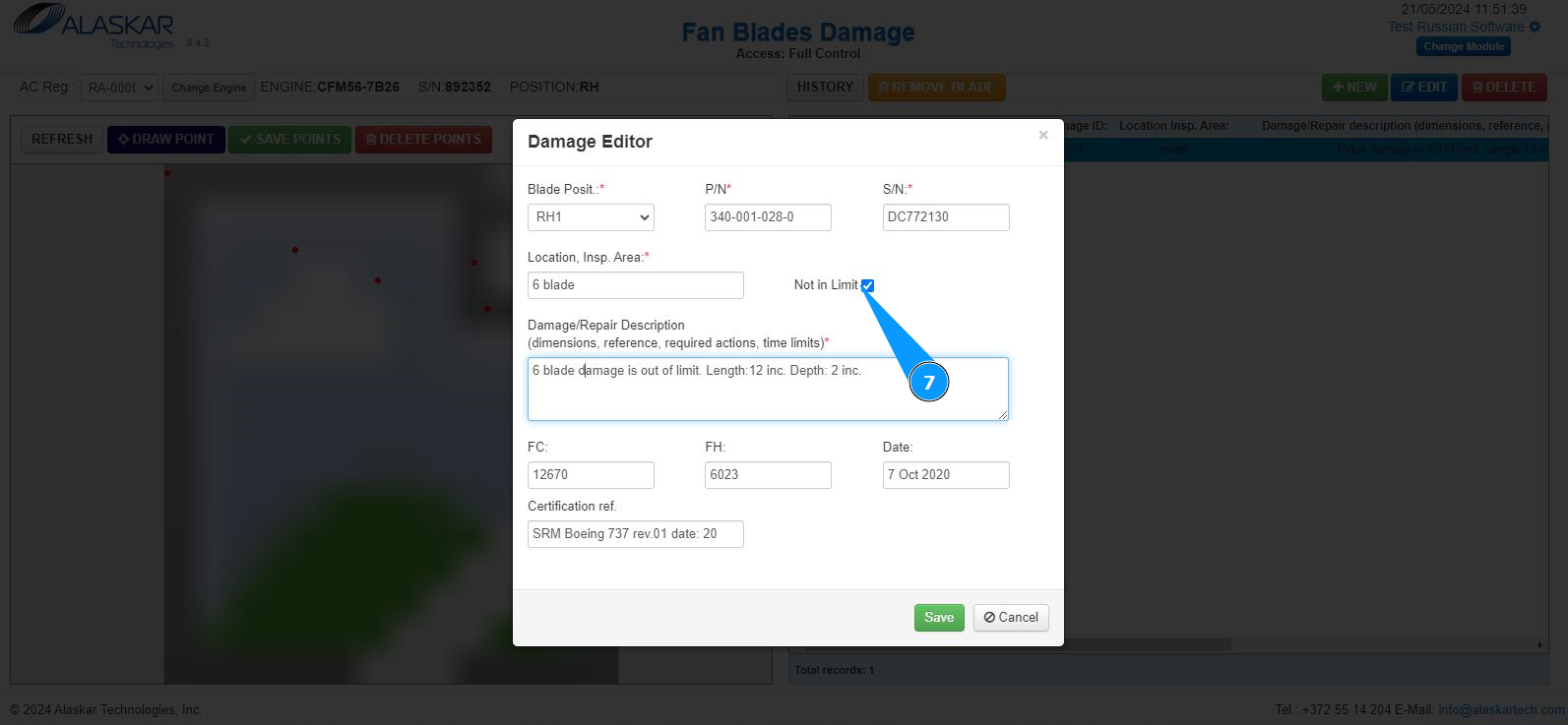Click the Save Points button
This screenshot has width=1568, height=725.
coord(289,140)
